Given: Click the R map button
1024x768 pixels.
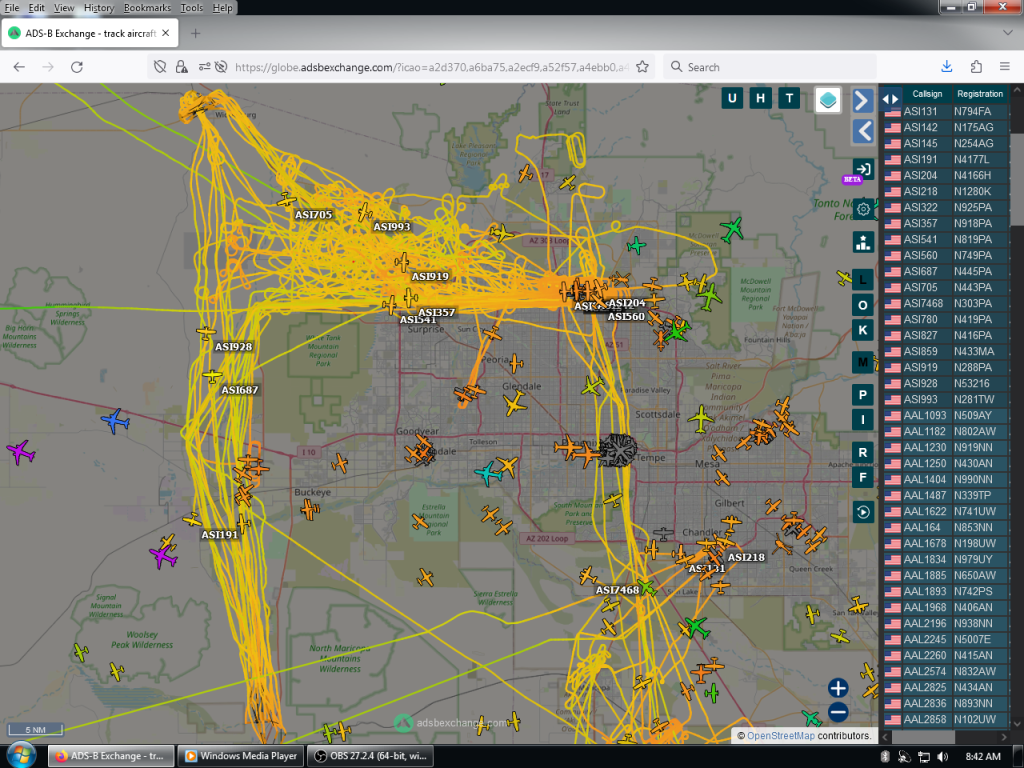Looking at the screenshot, I should point(863,452).
